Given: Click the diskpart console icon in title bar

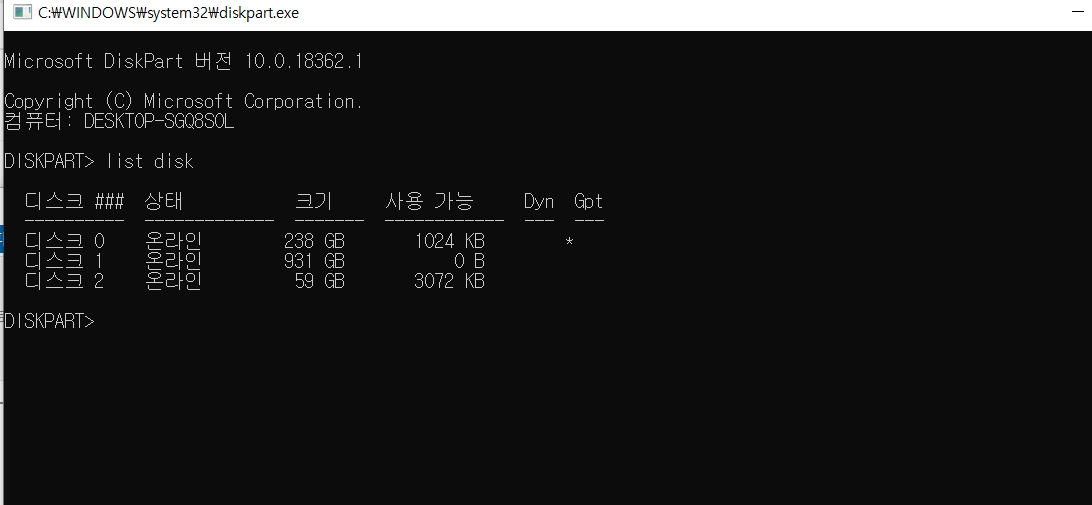Looking at the screenshot, I should (22, 13).
